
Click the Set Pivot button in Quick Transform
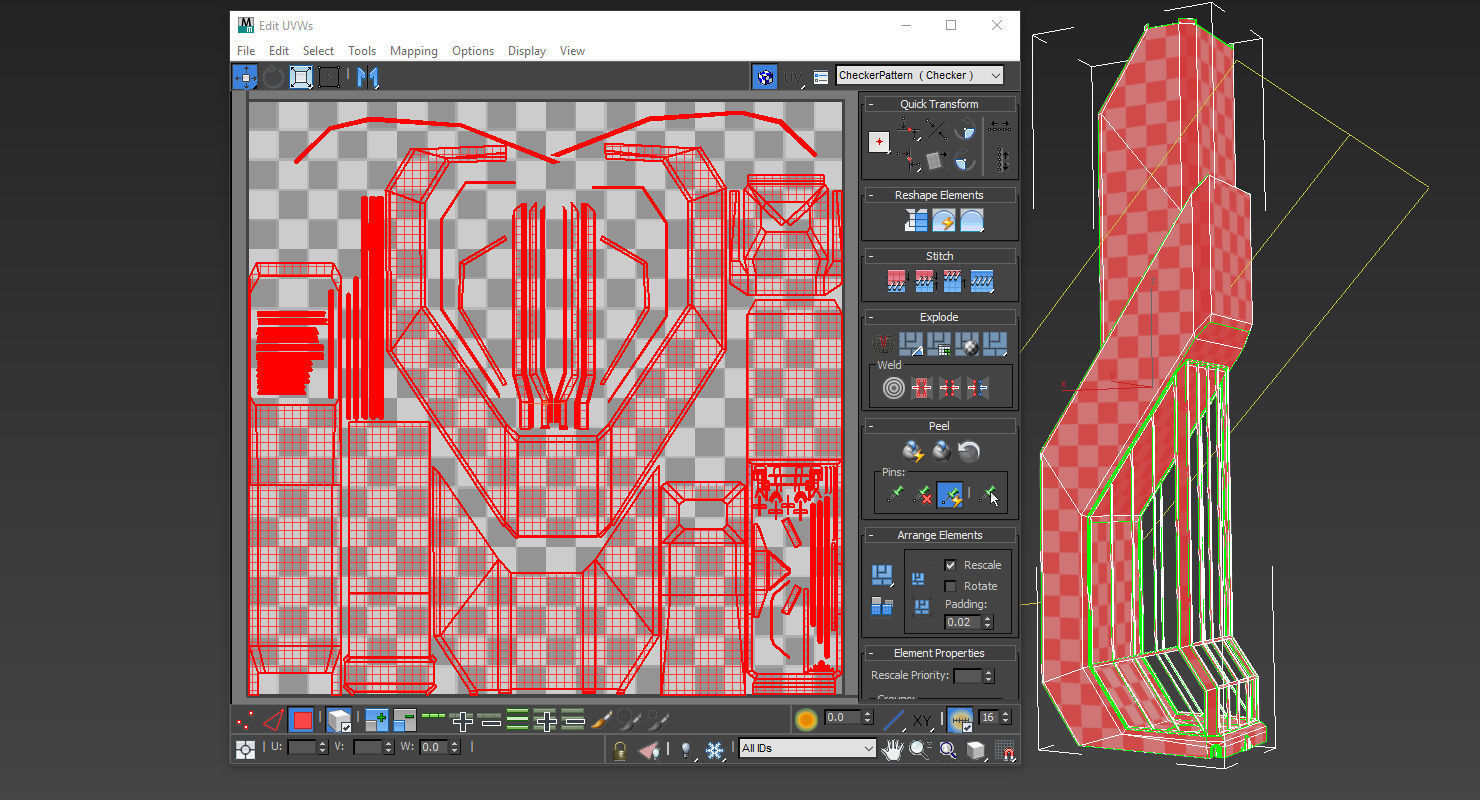pyautogui.click(x=879, y=142)
